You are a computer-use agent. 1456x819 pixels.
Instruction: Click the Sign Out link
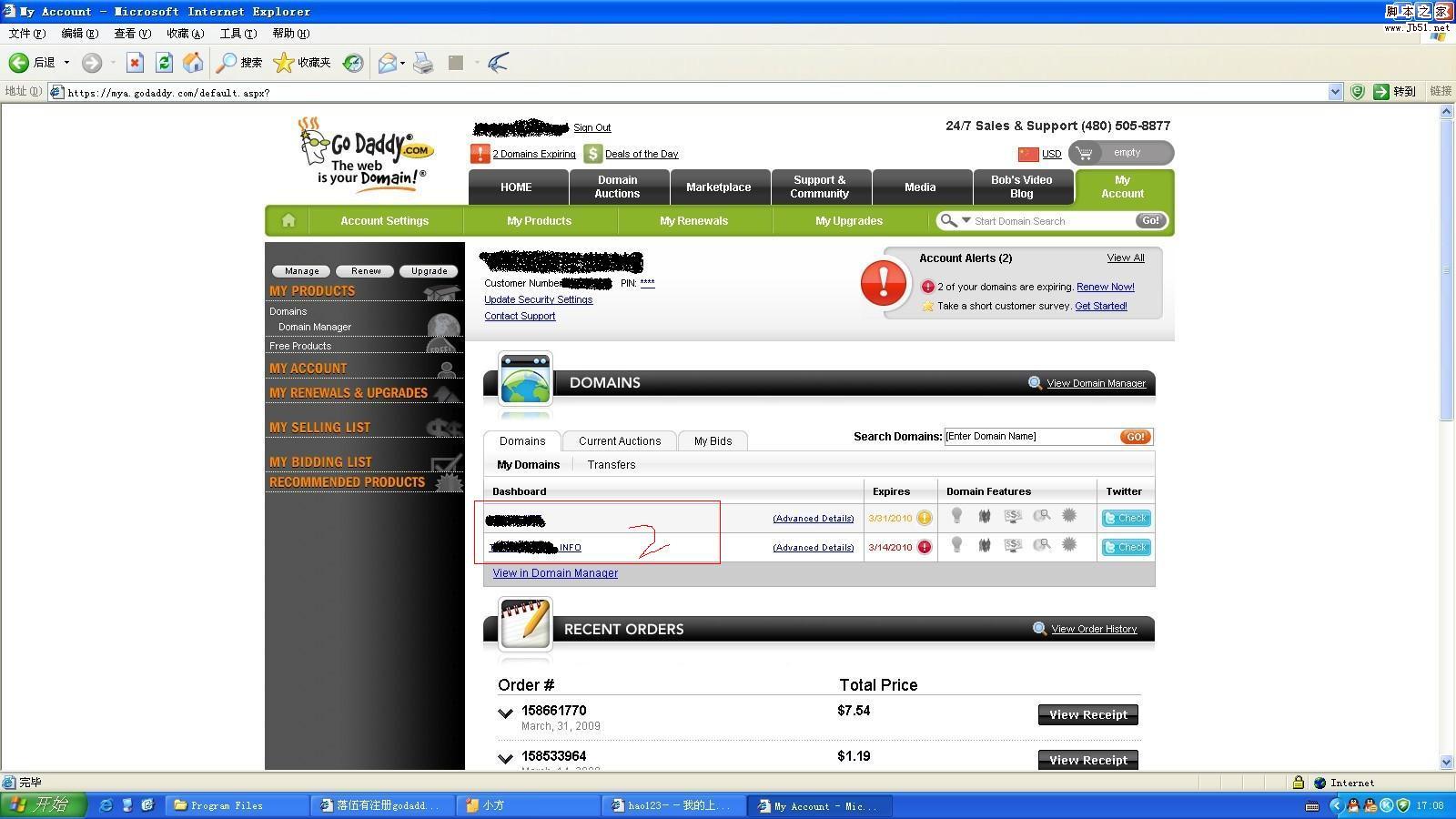[x=591, y=127]
